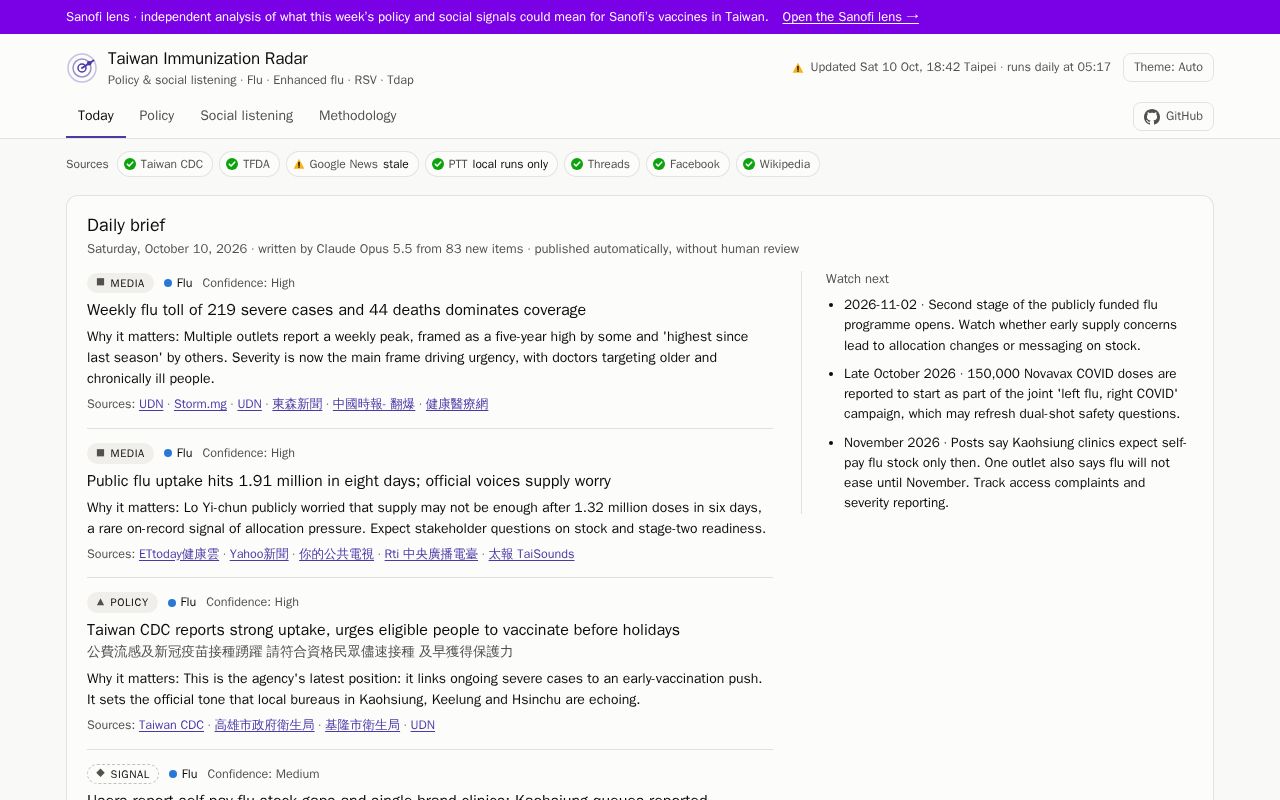Open the GitHub button

click(x=1173, y=117)
